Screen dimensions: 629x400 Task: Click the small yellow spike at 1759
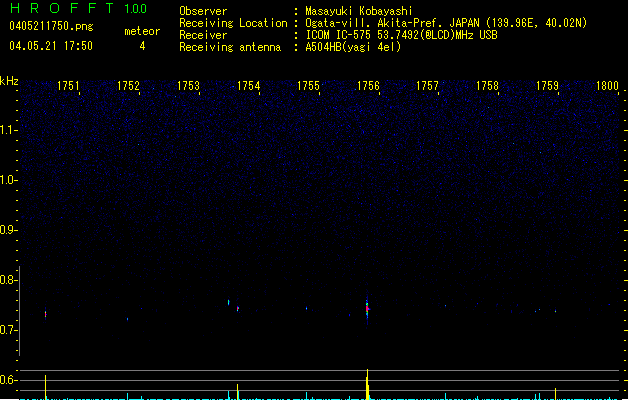point(556,394)
